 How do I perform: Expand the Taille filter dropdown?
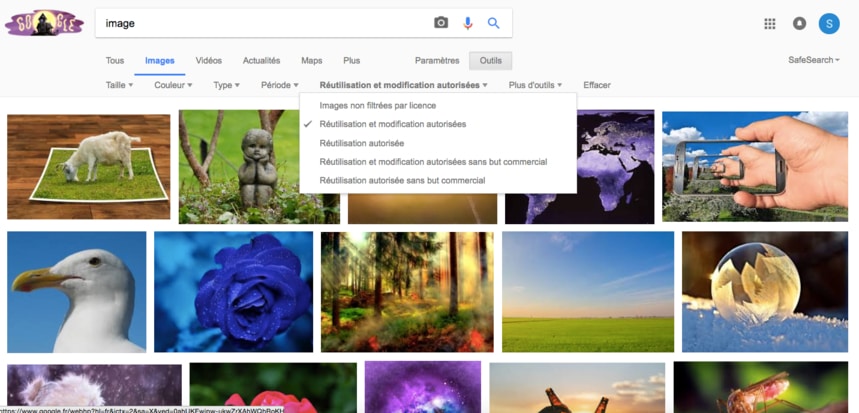pos(119,85)
